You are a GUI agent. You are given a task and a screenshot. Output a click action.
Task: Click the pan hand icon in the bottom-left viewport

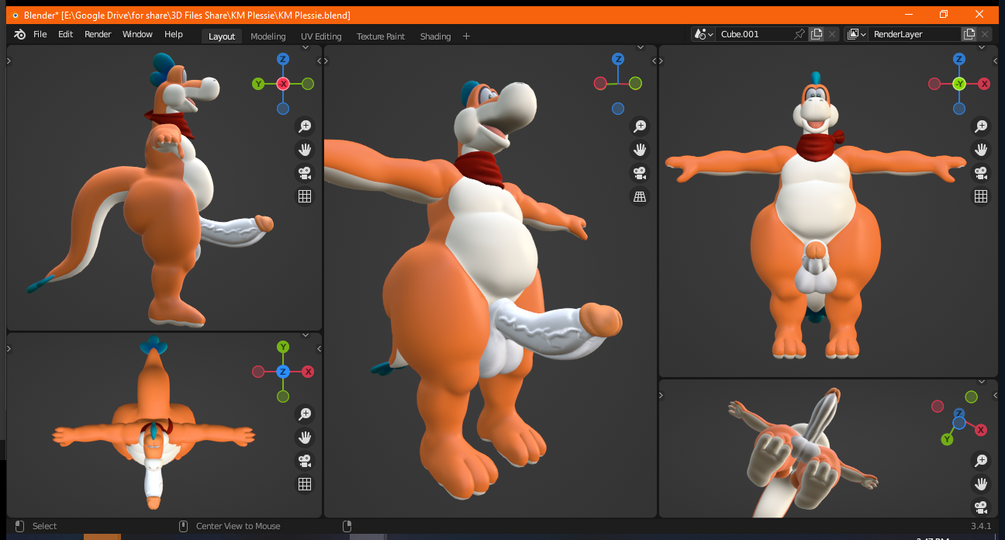click(x=304, y=438)
